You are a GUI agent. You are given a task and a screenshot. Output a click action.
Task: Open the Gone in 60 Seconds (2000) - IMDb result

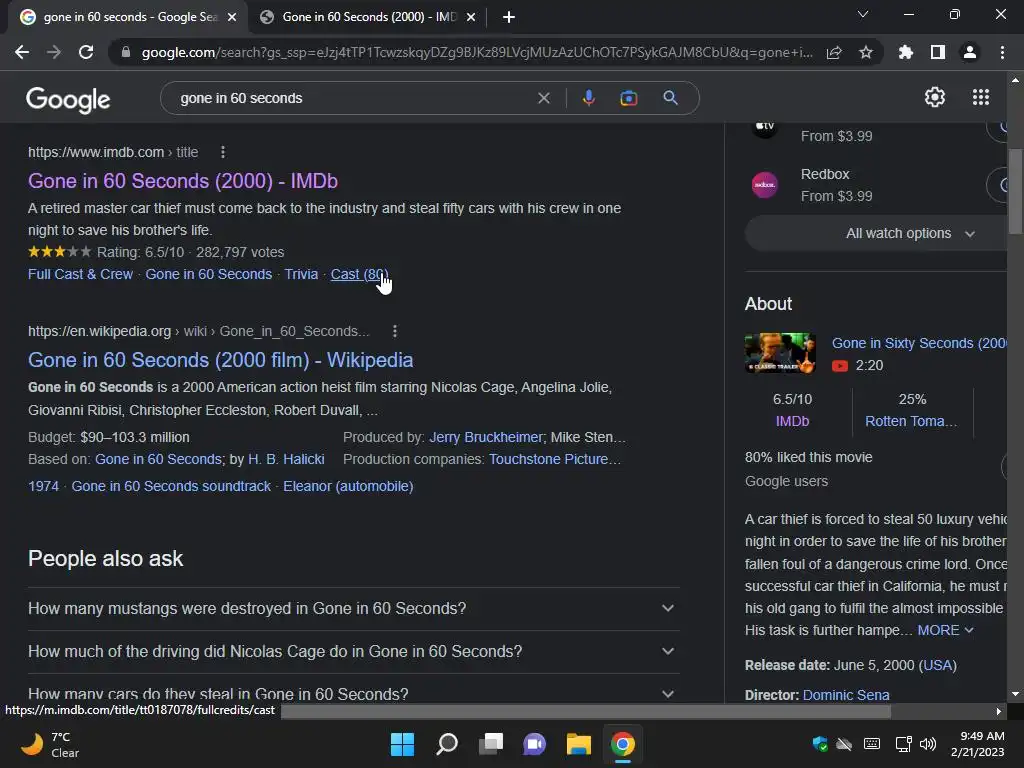tap(183, 181)
